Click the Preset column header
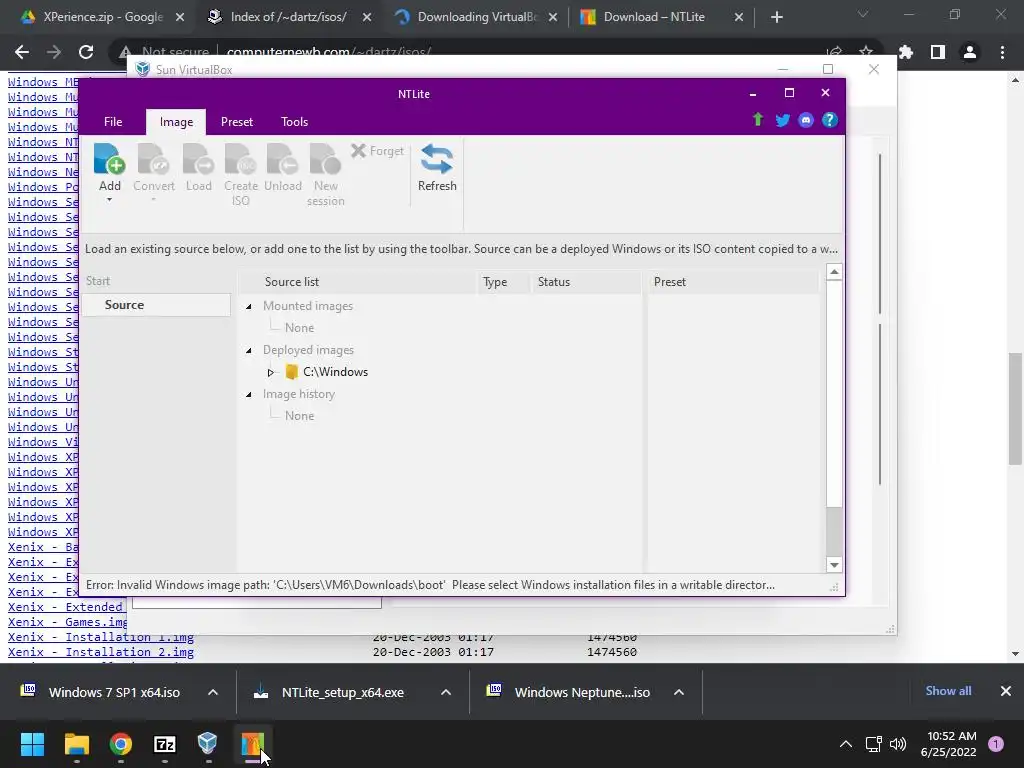Viewport: 1024px width, 768px height. (733, 282)
